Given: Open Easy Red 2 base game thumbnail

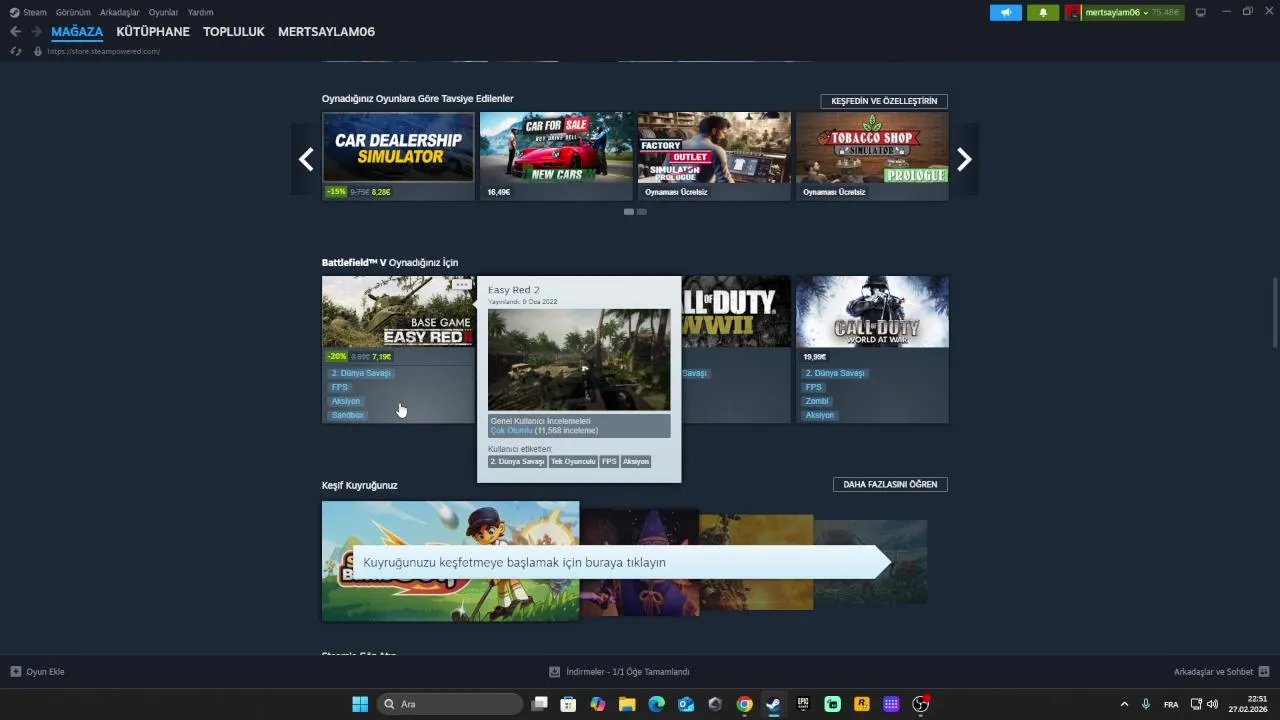Looking at the screenshot, I should point(398,312).
